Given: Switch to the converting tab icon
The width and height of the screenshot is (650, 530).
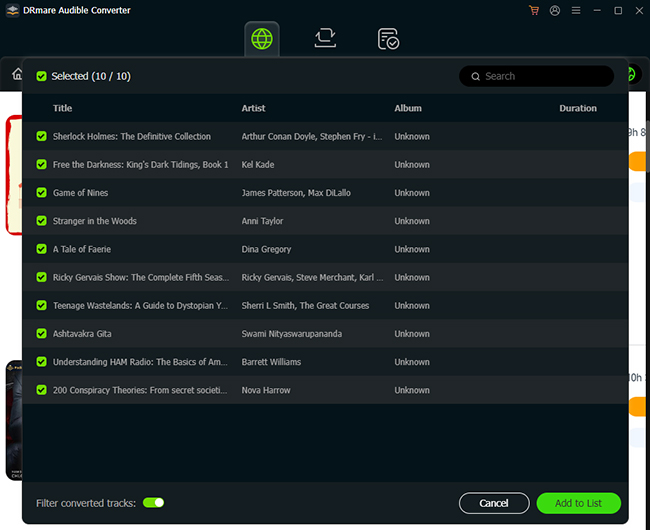Looking at the screenshot, I should click(325, 38).
